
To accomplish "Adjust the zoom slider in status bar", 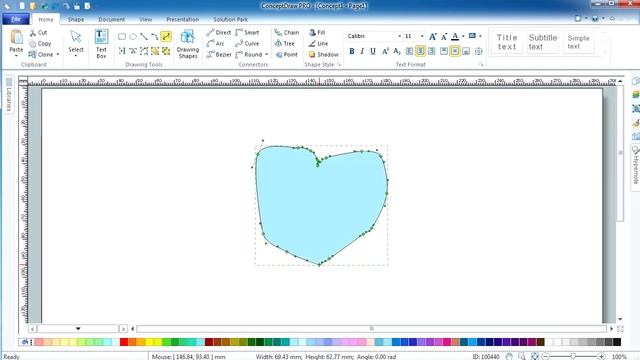I will [x=573, y=357].
